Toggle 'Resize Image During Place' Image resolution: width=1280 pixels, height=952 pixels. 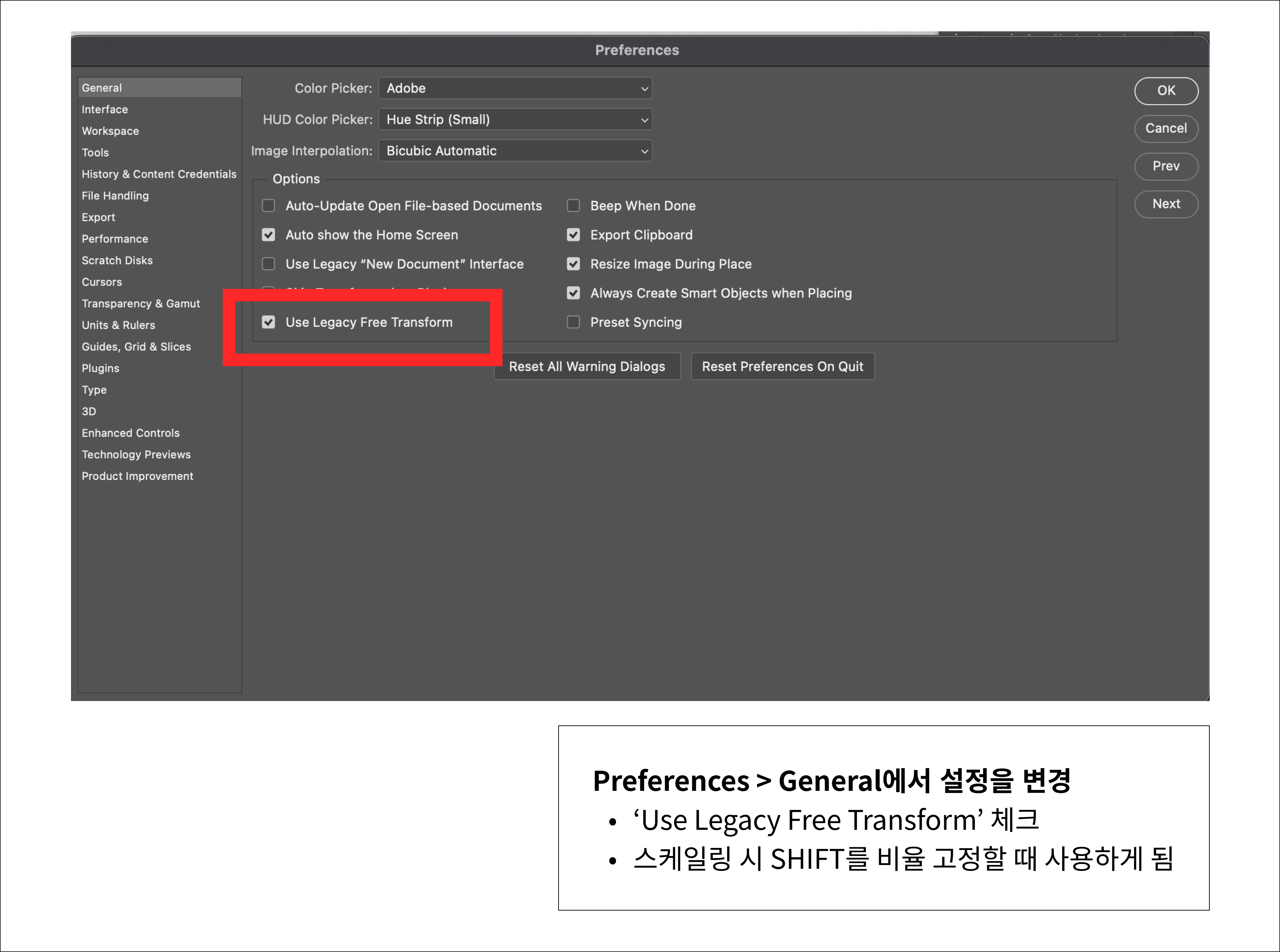pyautogui.click(x=573, y=264)
